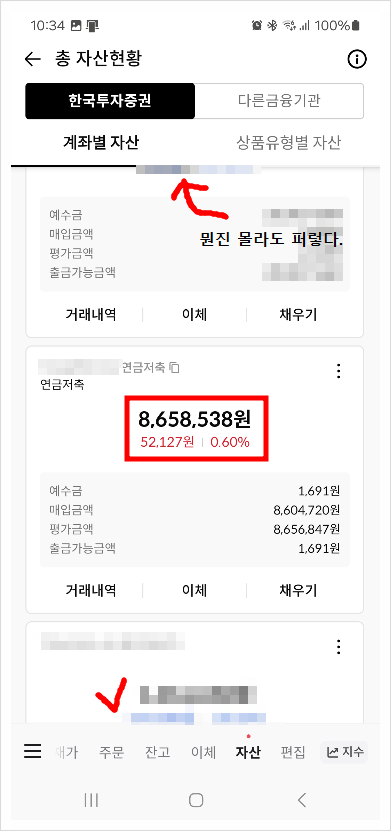The height and width of the screenshot is (831, 391).
Task: Select the 0.60% return rate
Action: pyautogui.click(x=230, y=442)
